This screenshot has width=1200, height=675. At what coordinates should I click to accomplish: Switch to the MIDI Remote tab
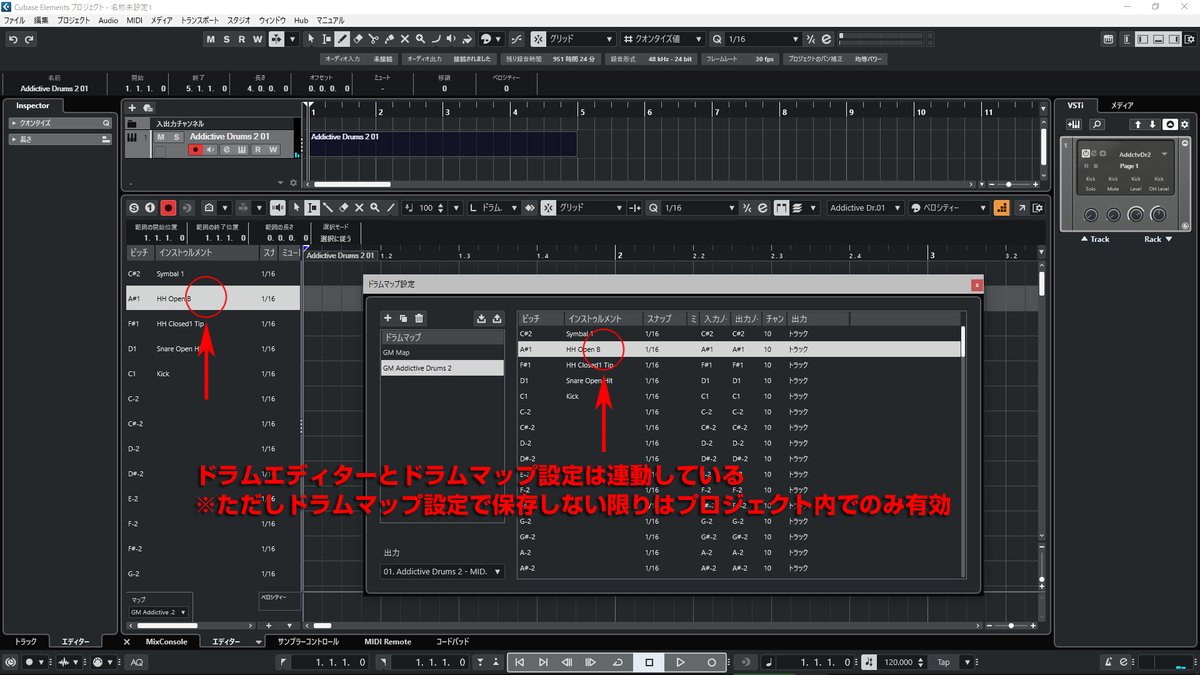pos(387,641)
